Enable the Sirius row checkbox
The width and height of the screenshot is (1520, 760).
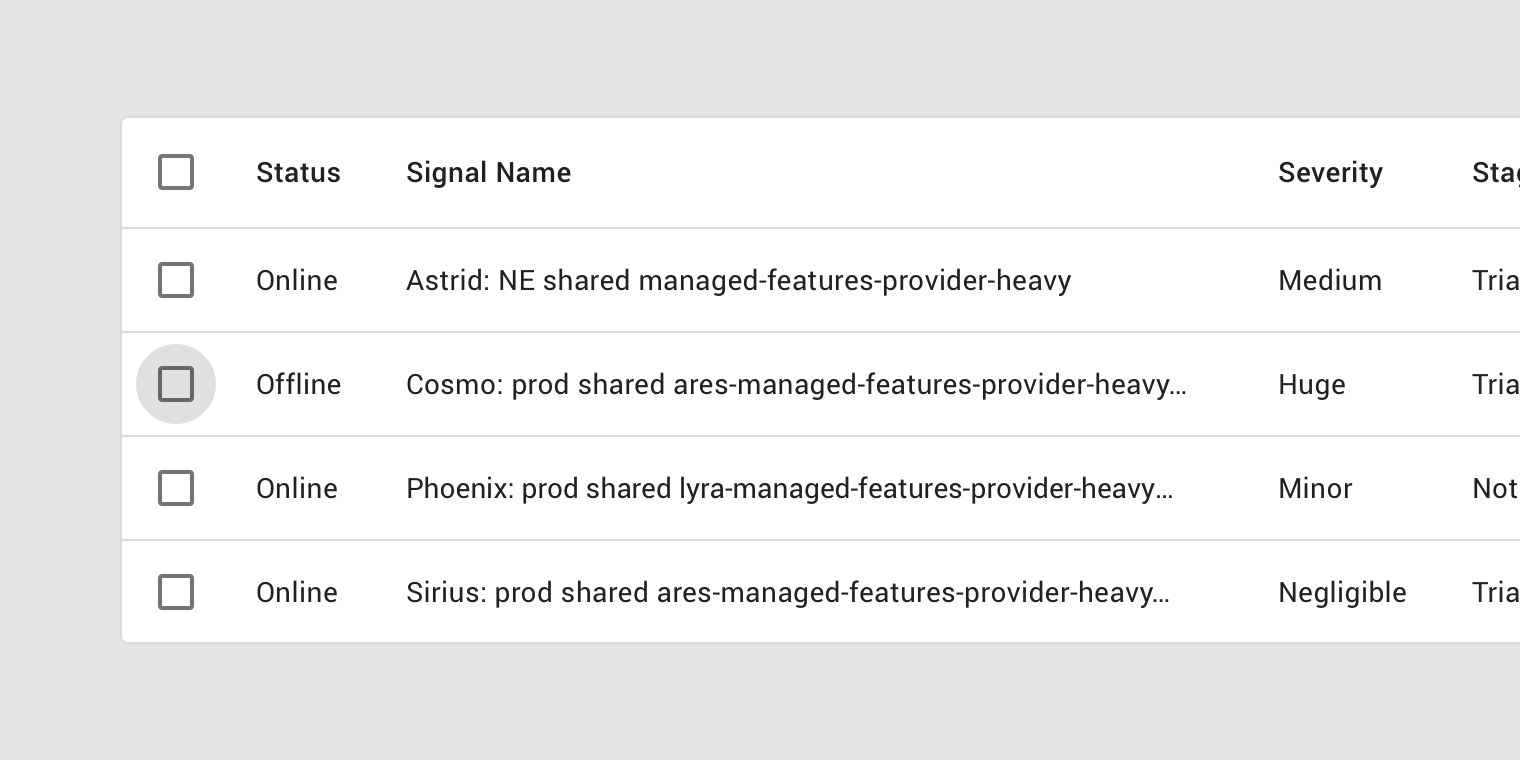(176, 592)
